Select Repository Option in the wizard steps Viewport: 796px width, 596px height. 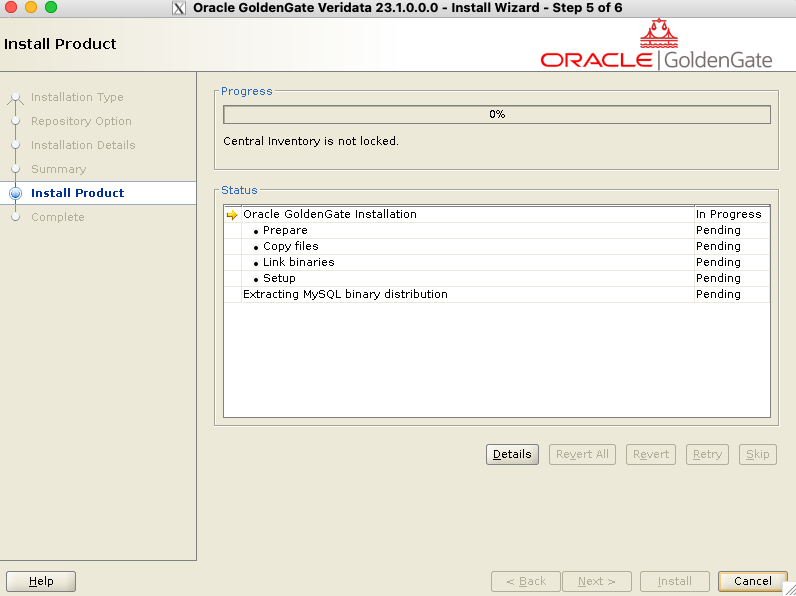tap(81, 121)
